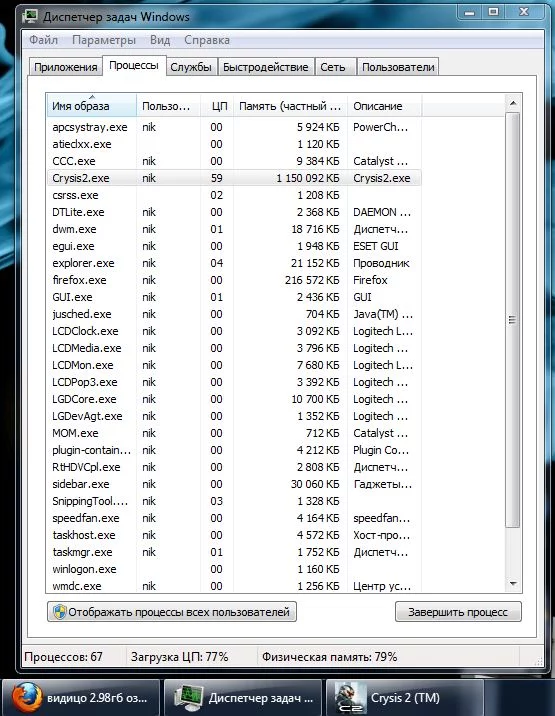Open the Вид menu

point(160,40)
